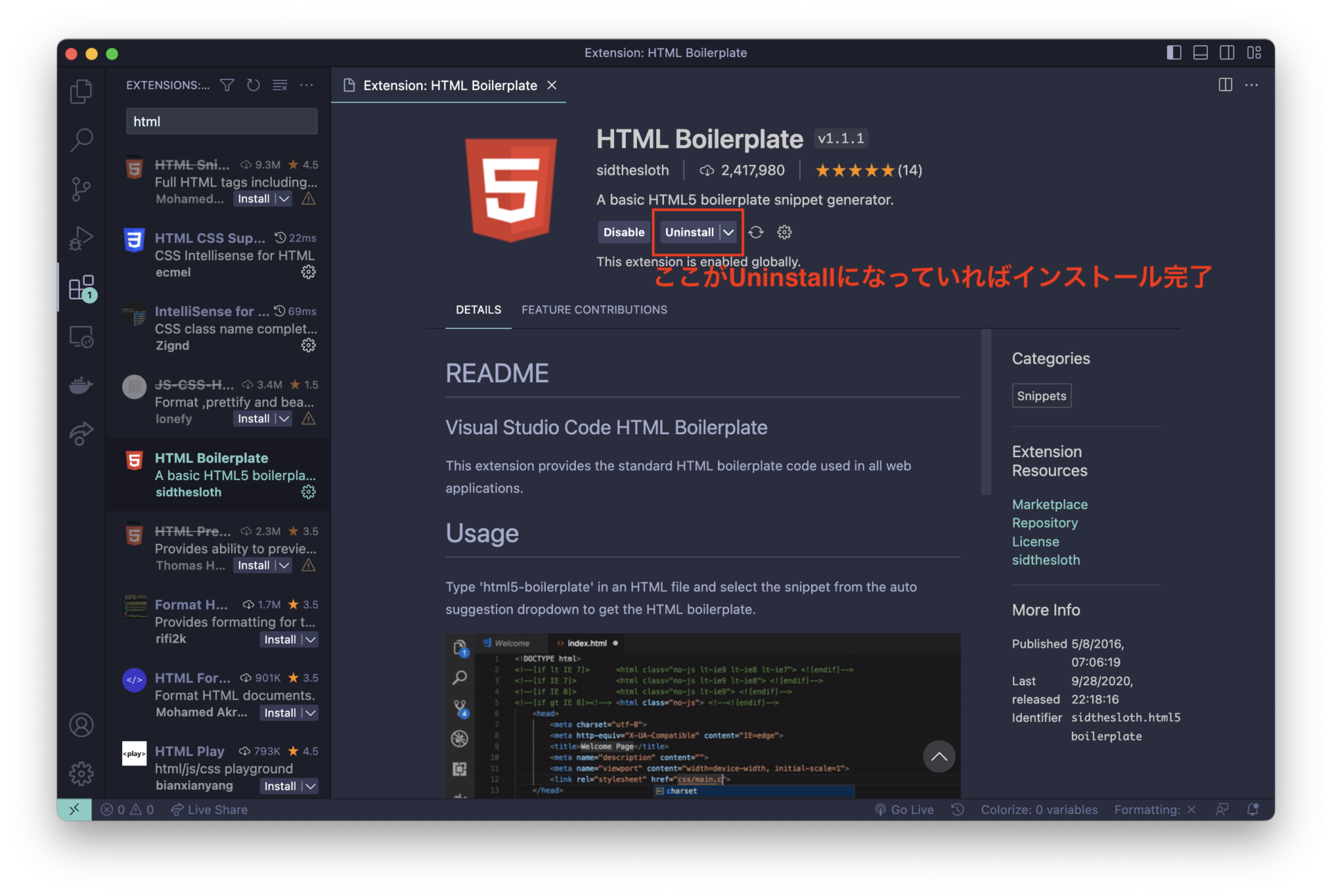Expand Install dropdown for HTML Play
Image resolution: width=1332 pixels, height=896 pixels.
(310, 786)
